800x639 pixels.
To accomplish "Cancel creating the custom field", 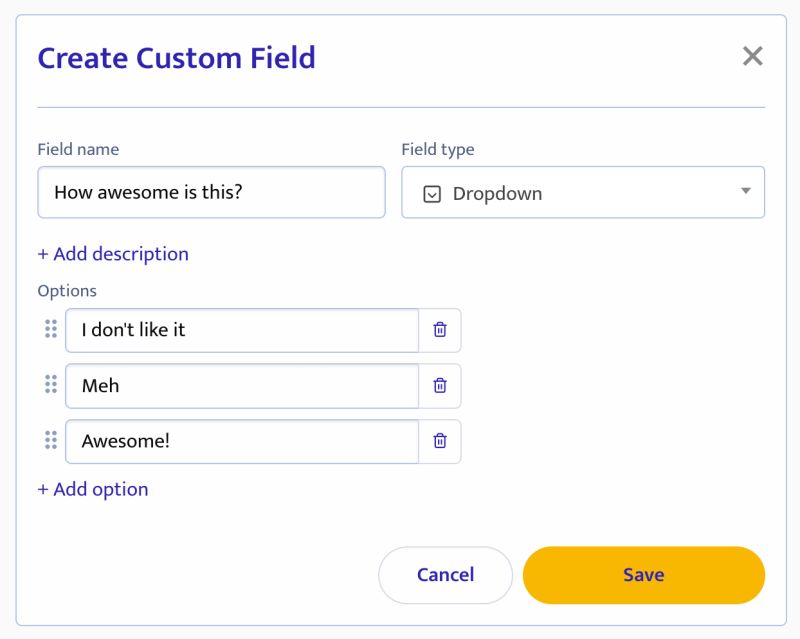I will tap(445, 575).
